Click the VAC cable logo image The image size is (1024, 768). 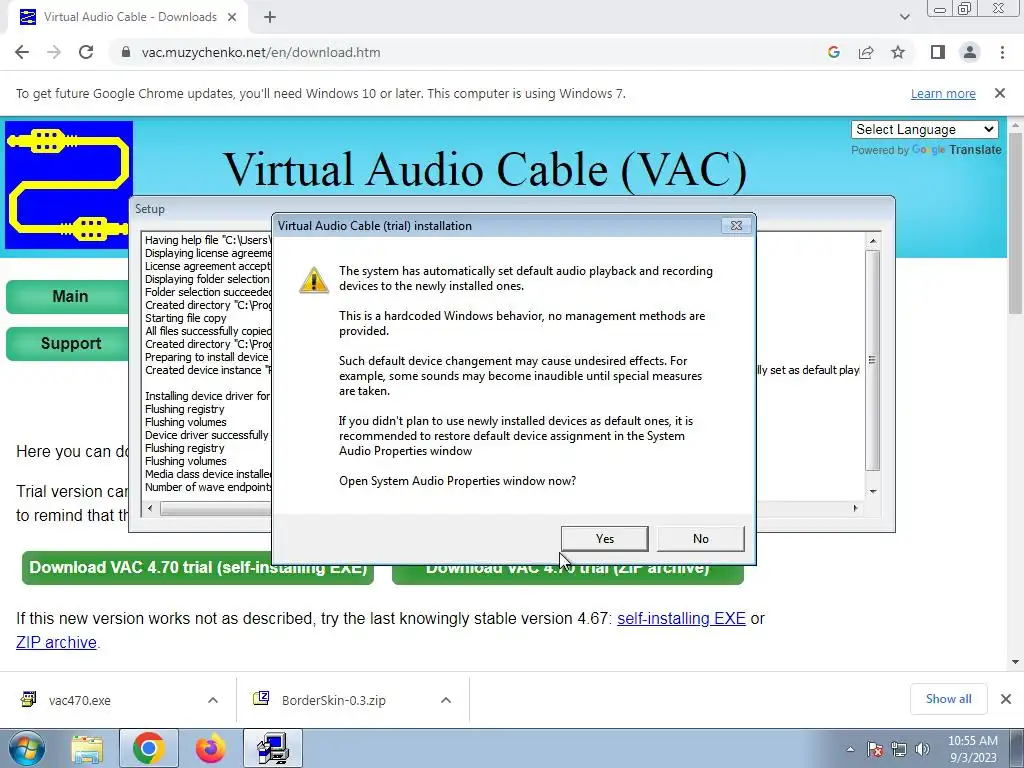point(69,185)
